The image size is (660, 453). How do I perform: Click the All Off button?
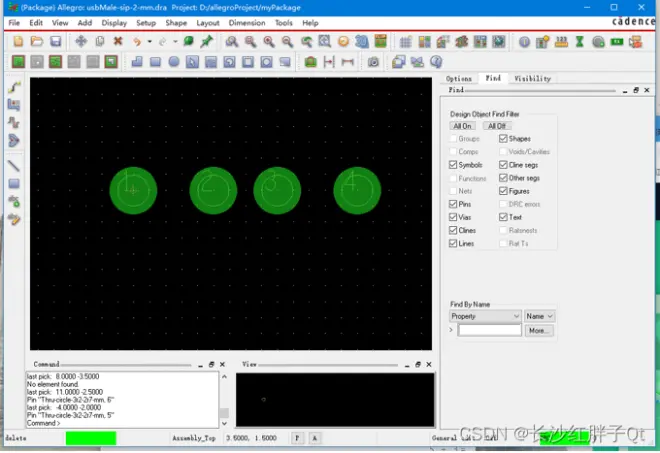pyautogui.click(x=497, y=126)
